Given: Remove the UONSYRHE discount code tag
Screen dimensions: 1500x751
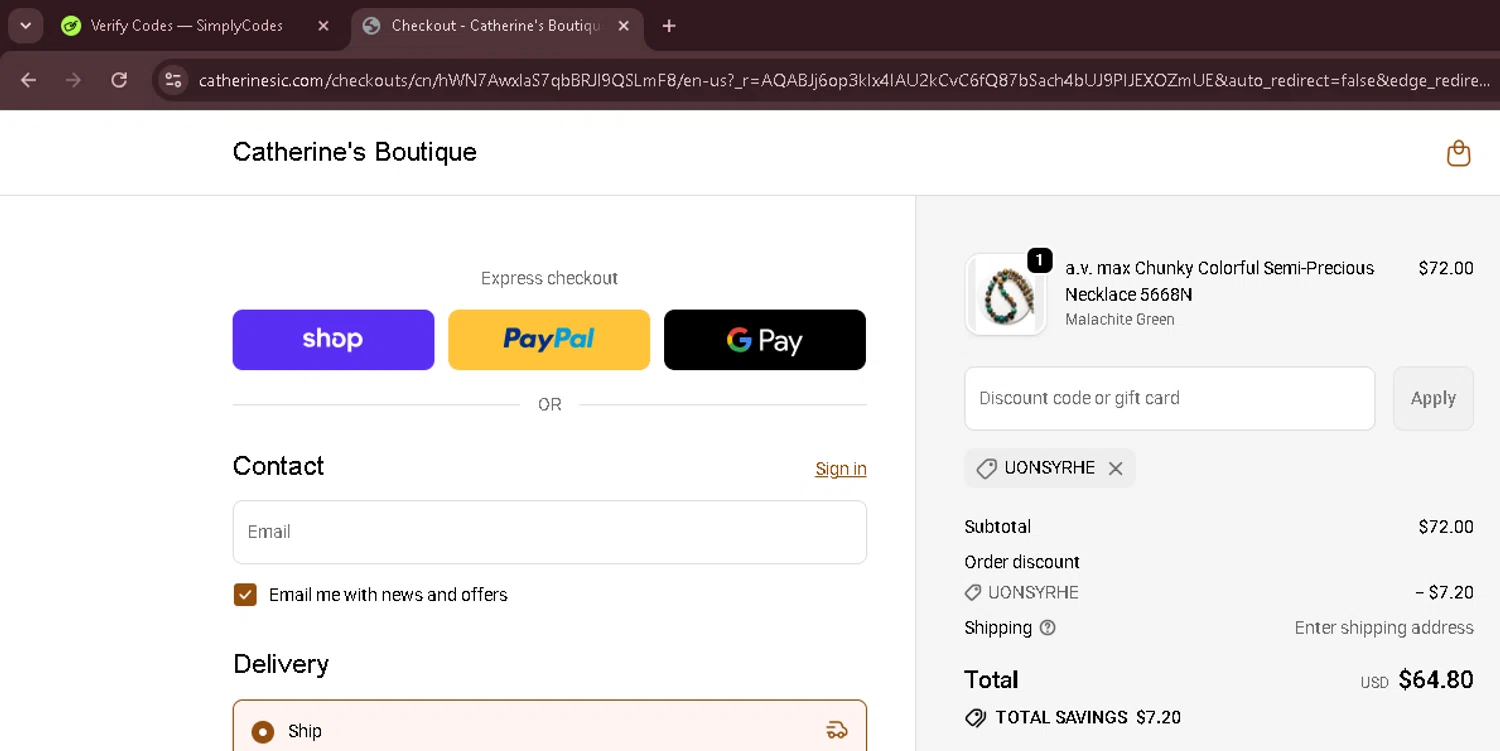Looking at the screenshot, I should (x=1116, y=468).
